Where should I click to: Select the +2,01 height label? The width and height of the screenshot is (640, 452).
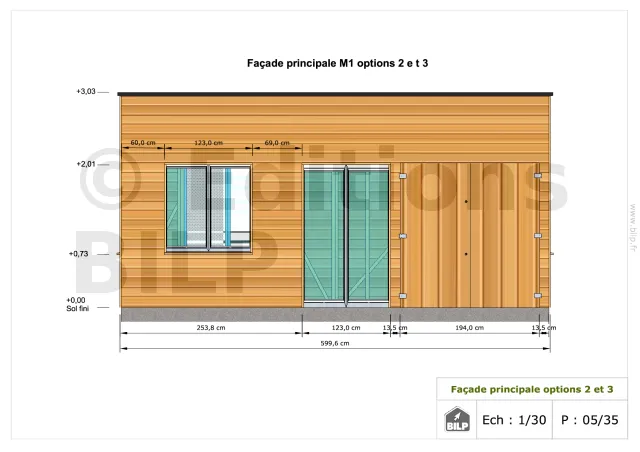click(x=85, y=163)
